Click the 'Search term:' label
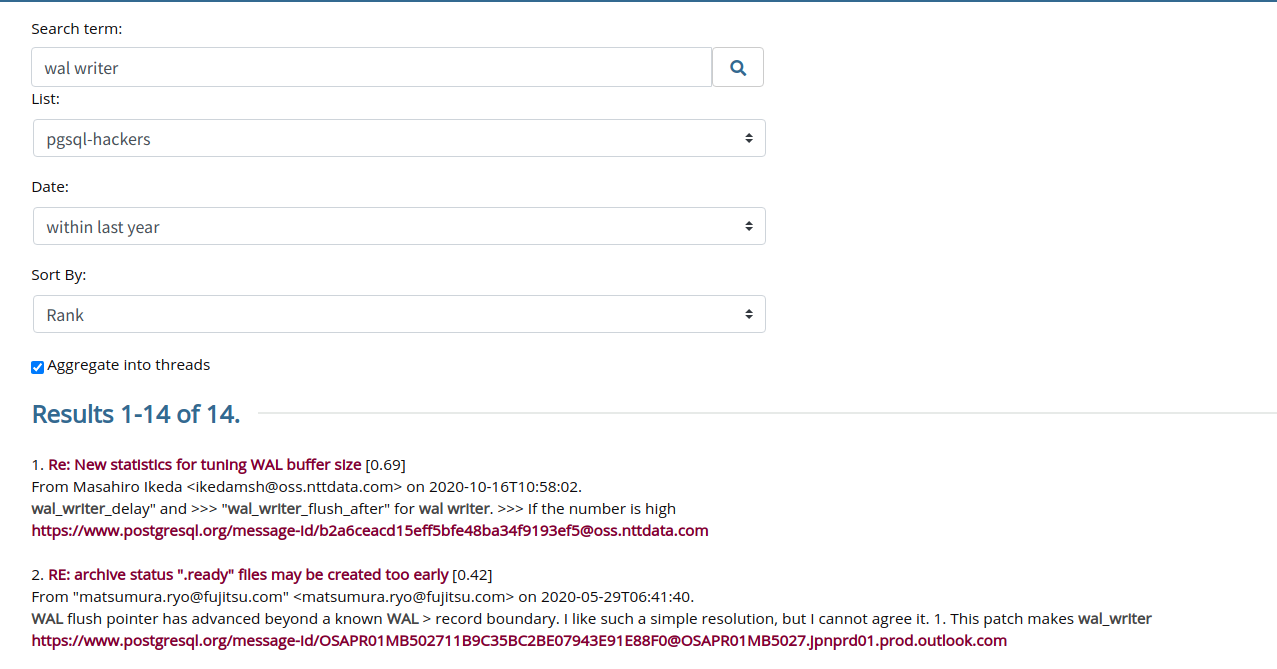This screenshot has height=669, width=1277. pos(77,29)
